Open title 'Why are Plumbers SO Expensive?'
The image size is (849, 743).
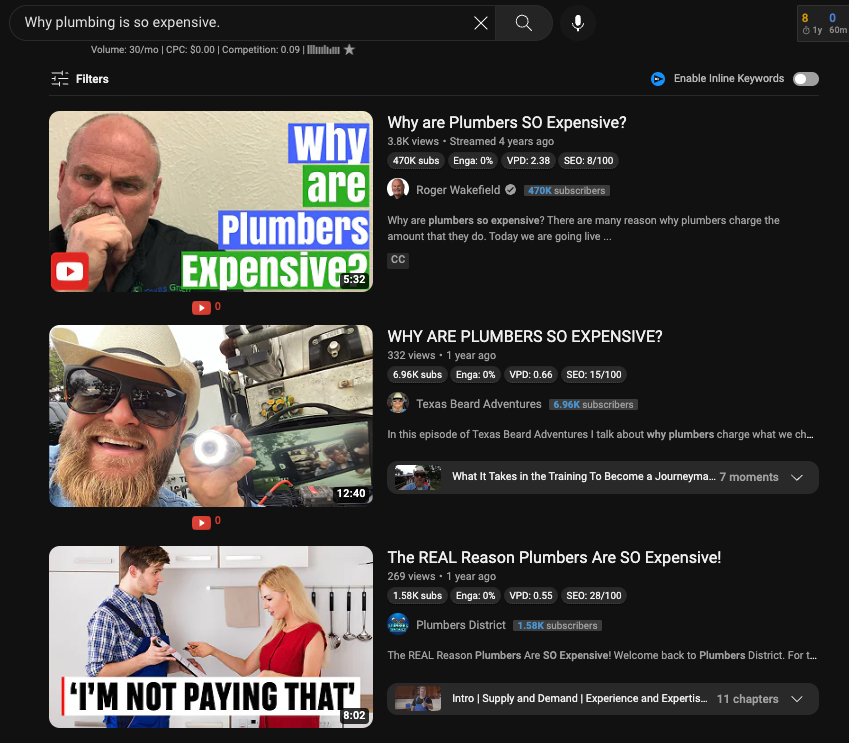[x=507, y=122]
